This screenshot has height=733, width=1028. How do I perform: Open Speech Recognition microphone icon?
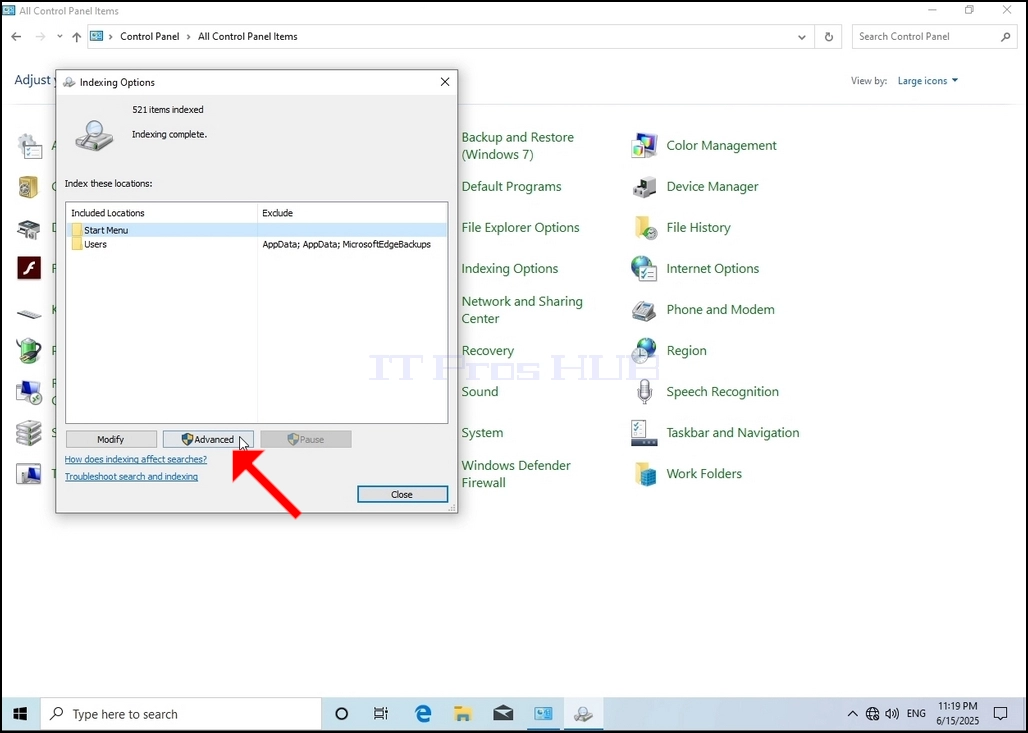coord(644,391)
